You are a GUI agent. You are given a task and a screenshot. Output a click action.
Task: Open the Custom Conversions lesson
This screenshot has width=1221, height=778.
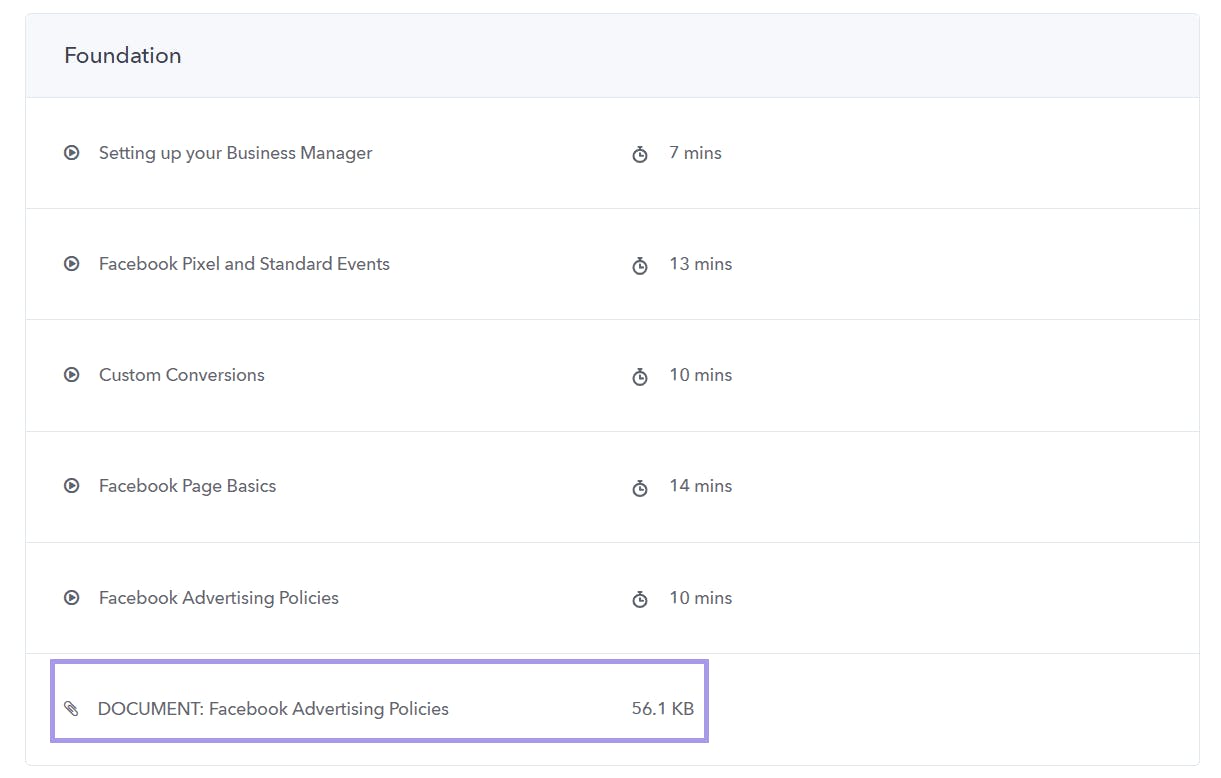click(182, 375)
